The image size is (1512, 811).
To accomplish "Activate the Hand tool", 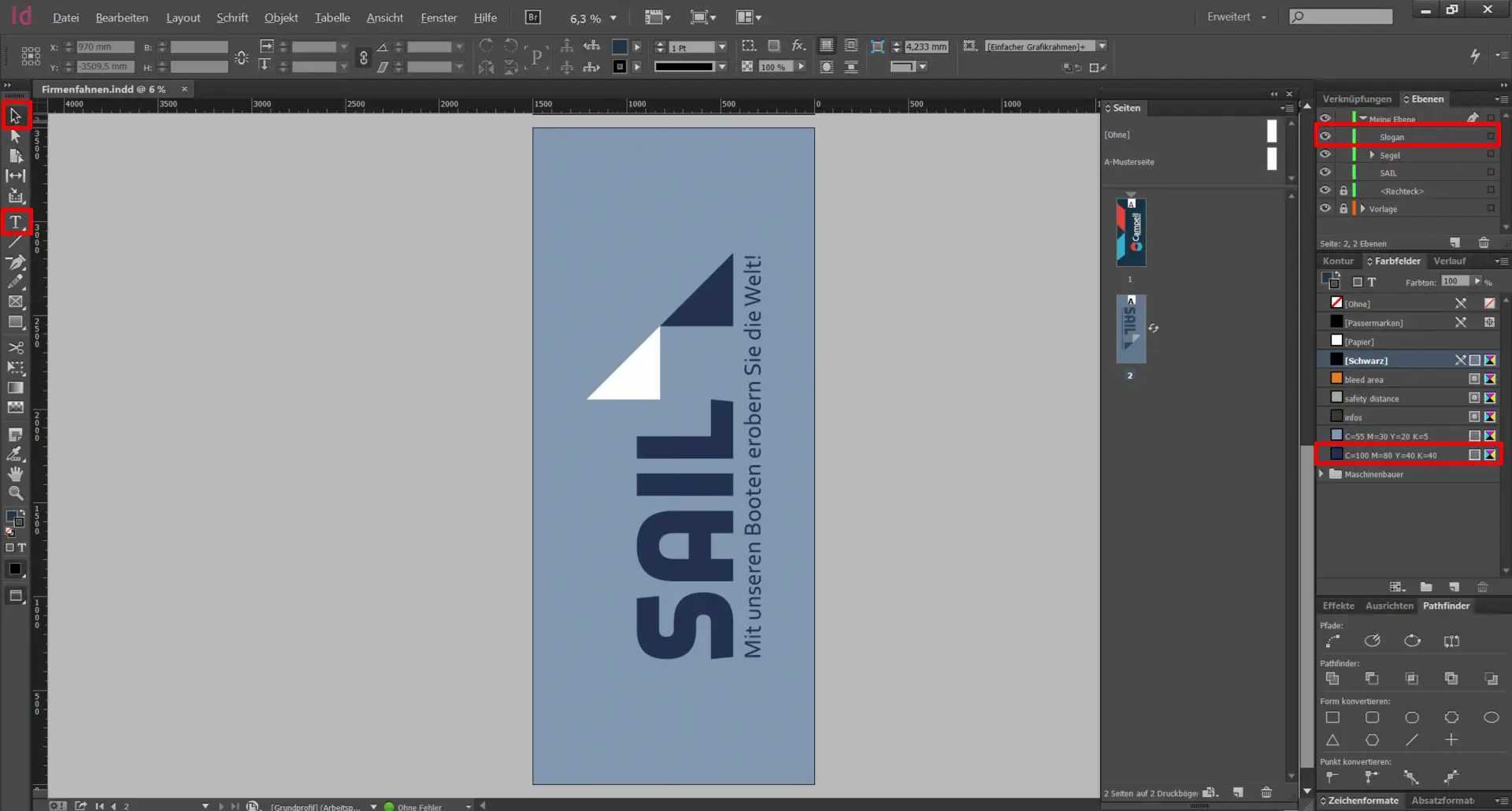I will click(x=15, y=474).
